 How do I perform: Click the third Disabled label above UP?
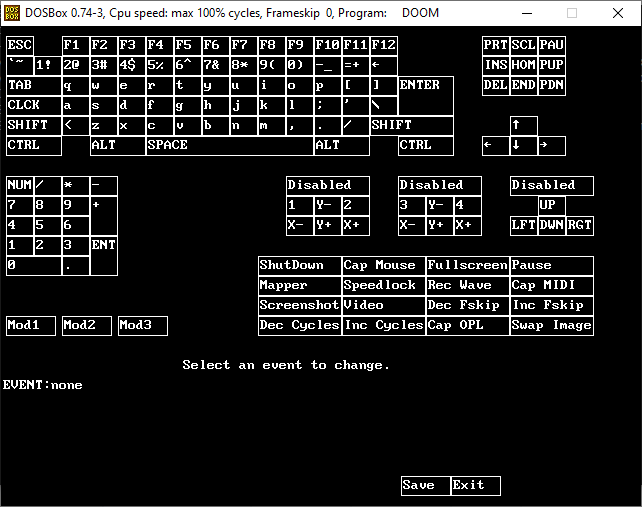(x=552, y=186)
